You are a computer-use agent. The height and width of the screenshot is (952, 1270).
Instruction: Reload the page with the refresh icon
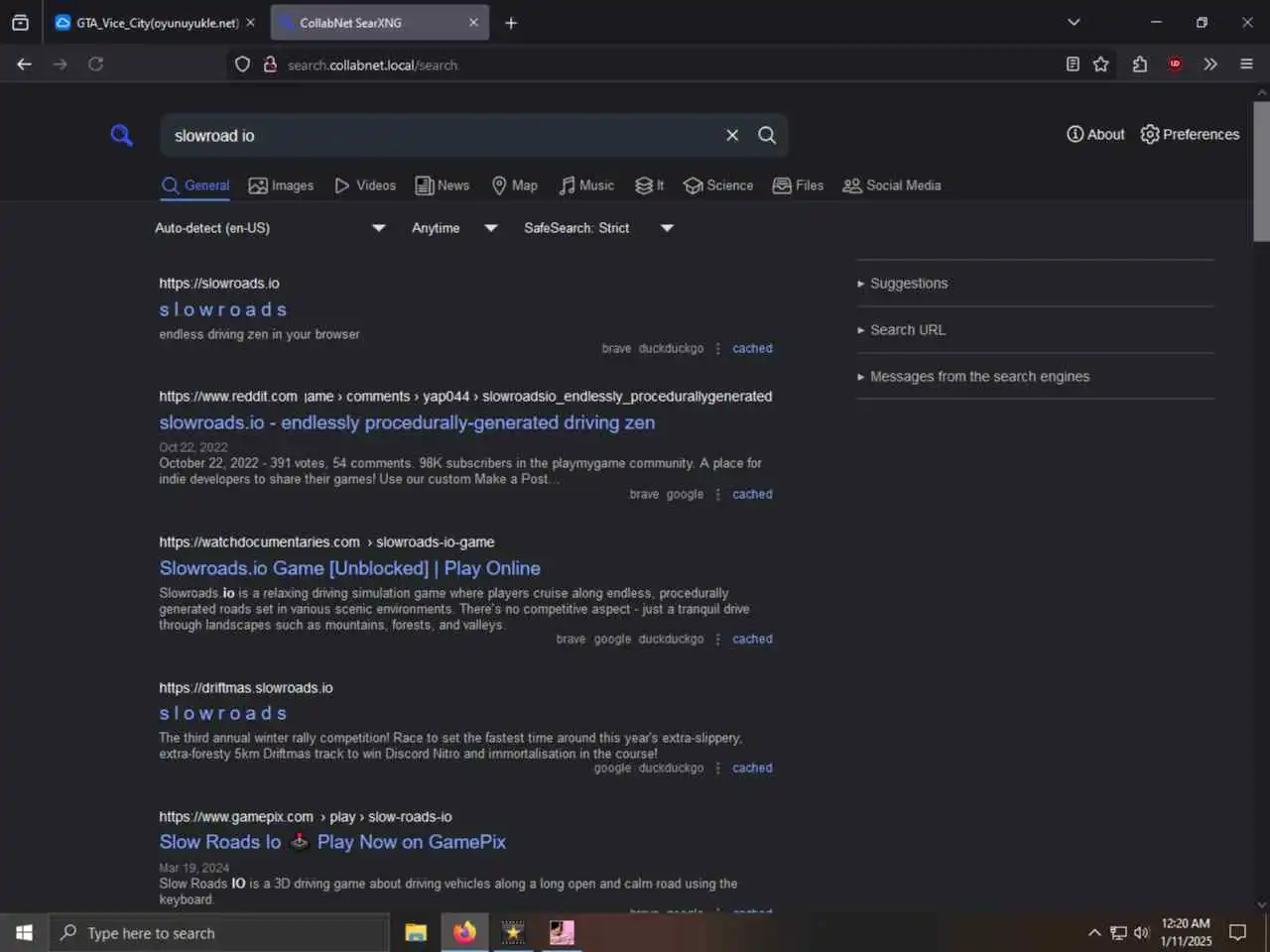[x=95, y=64]
